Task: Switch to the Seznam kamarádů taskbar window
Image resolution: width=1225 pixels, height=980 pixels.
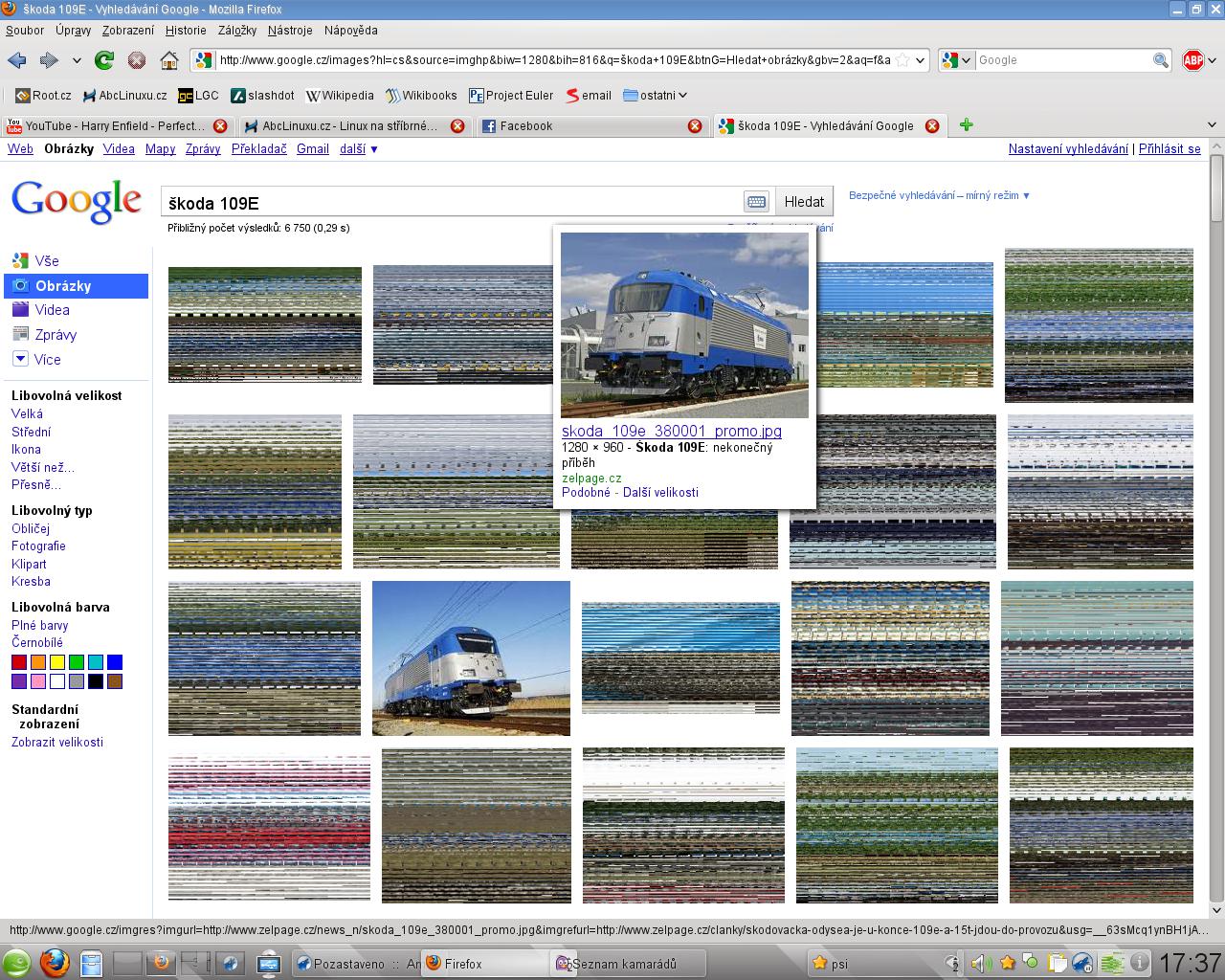Action: pyautogui.click(x=629, y=964)
